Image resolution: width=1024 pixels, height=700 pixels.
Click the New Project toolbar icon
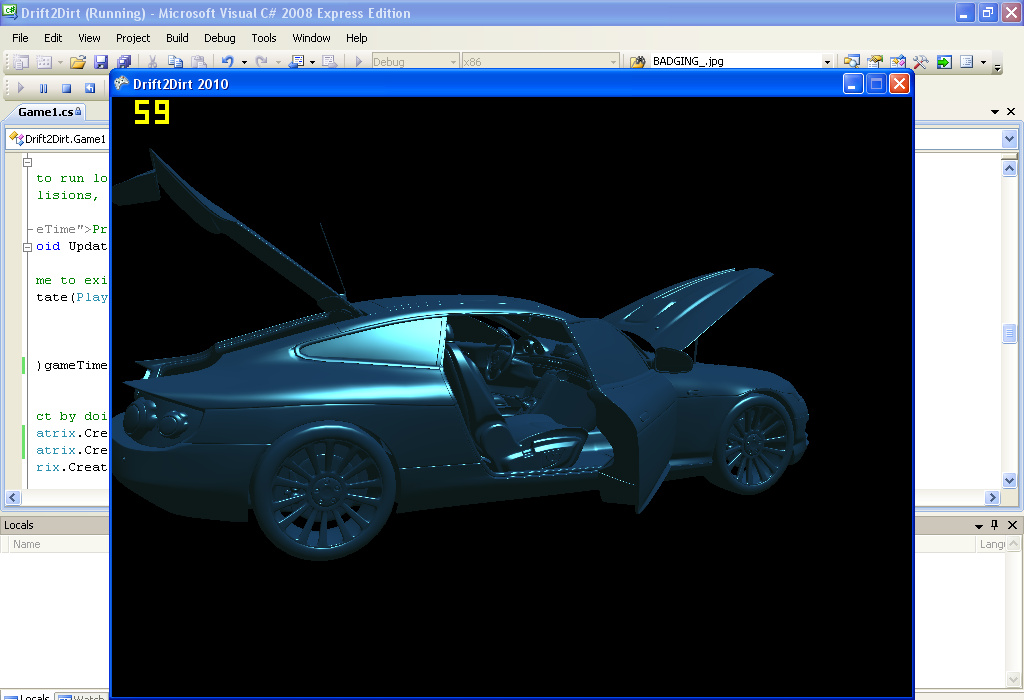point(21,61)
